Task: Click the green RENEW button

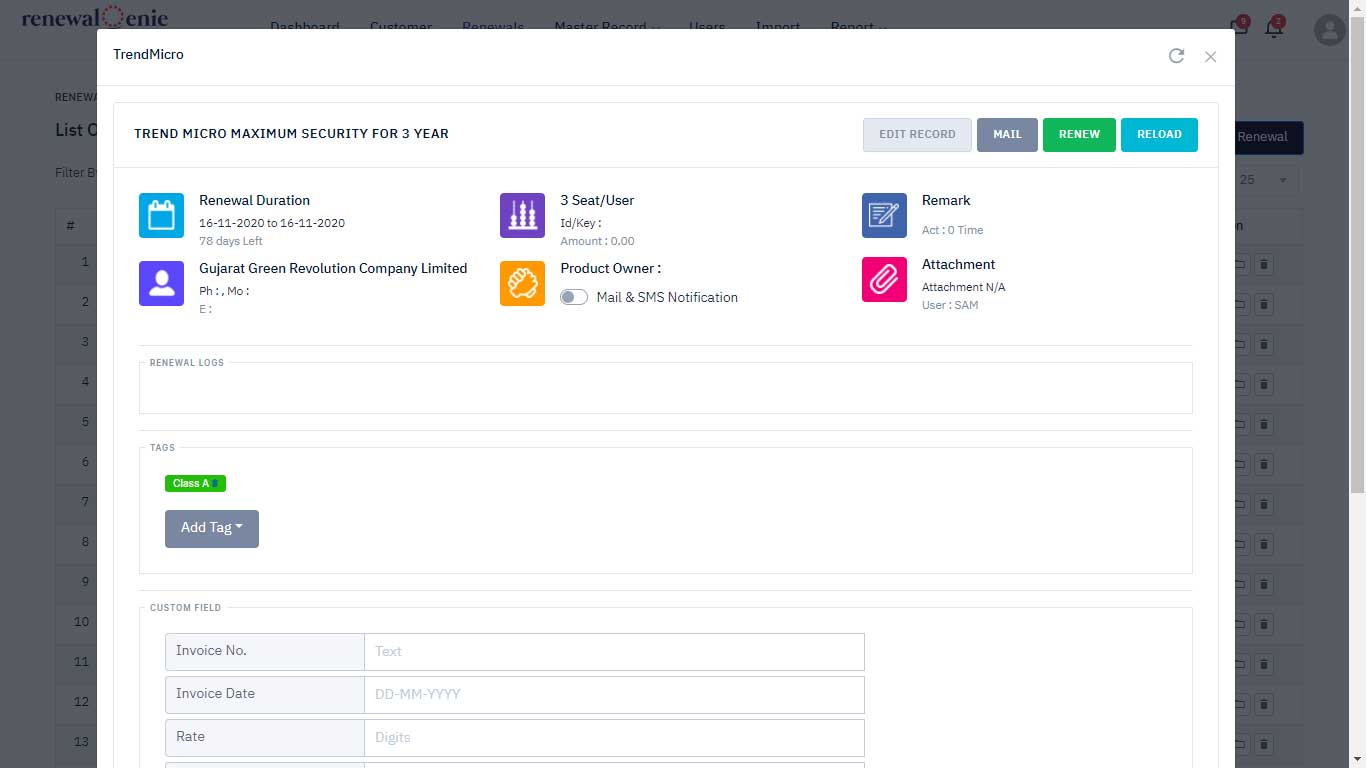Action: 1079,135
